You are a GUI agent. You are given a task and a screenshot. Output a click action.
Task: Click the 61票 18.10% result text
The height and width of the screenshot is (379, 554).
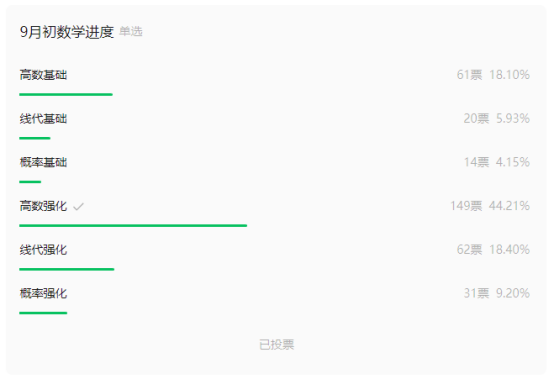coord(493,75)
